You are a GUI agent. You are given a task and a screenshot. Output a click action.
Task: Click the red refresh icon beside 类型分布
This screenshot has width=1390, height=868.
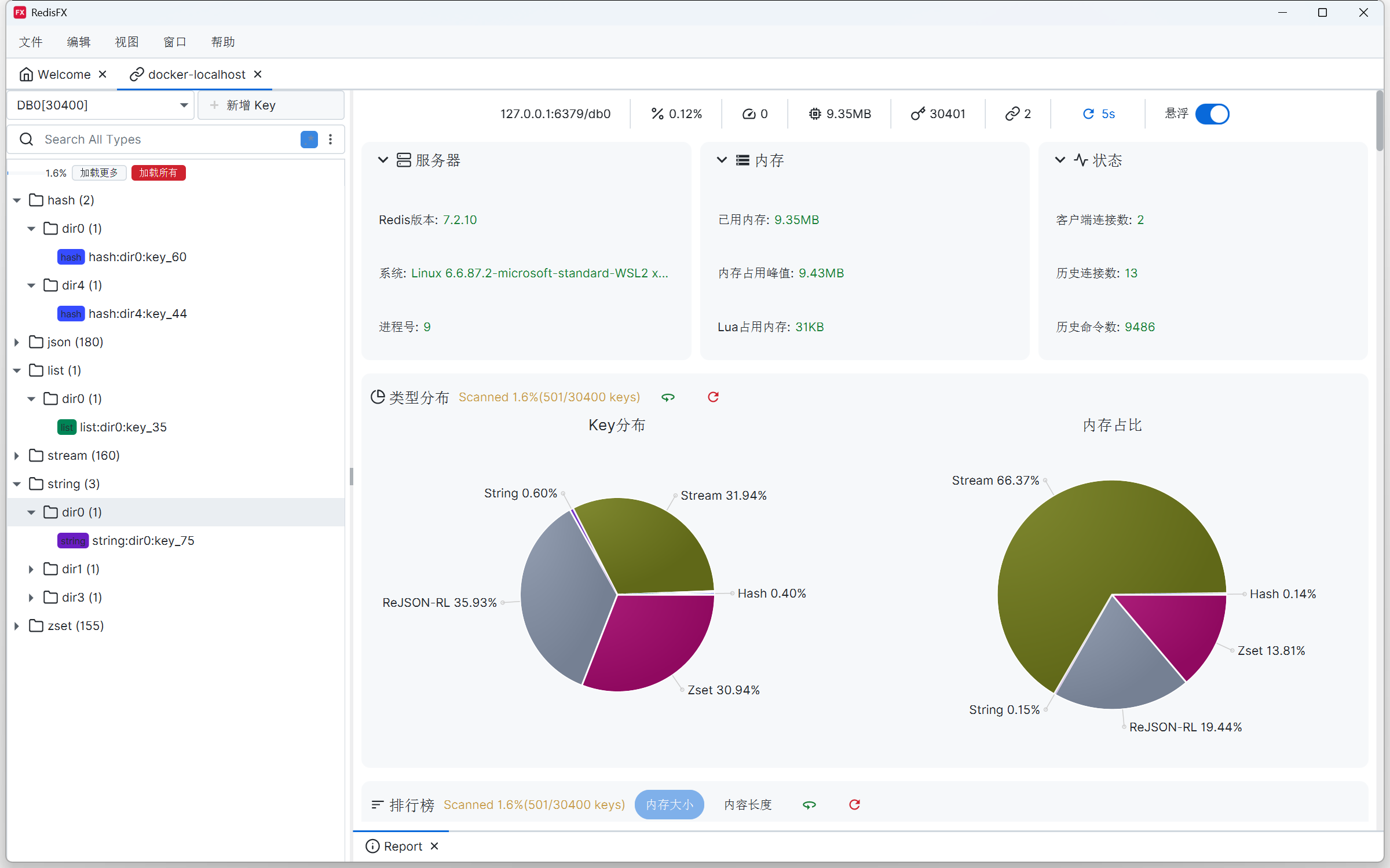click(x=712, y=397)
